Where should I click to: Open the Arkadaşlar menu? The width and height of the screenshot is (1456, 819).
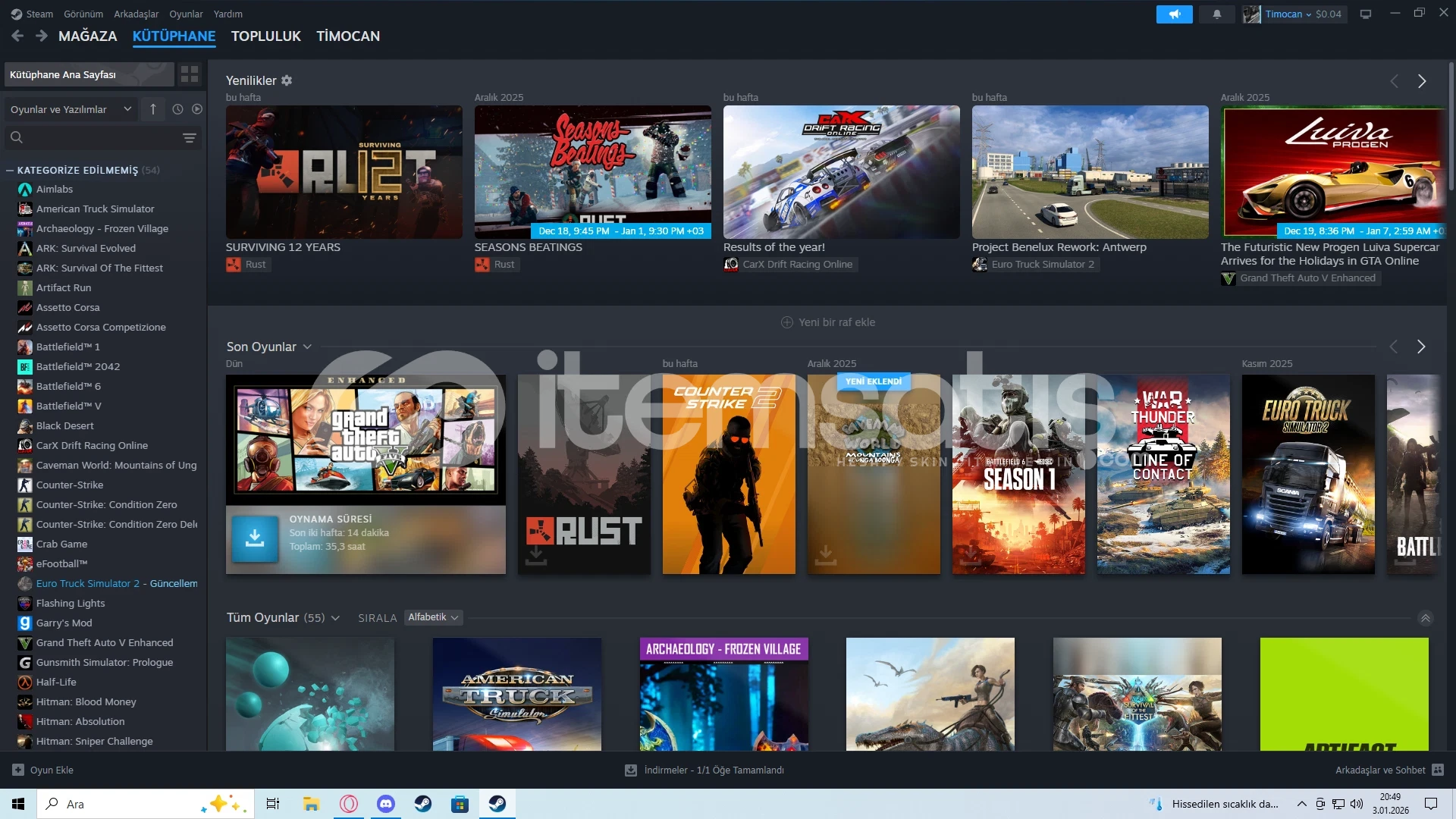pyautogui.click(x=136, y=14)
